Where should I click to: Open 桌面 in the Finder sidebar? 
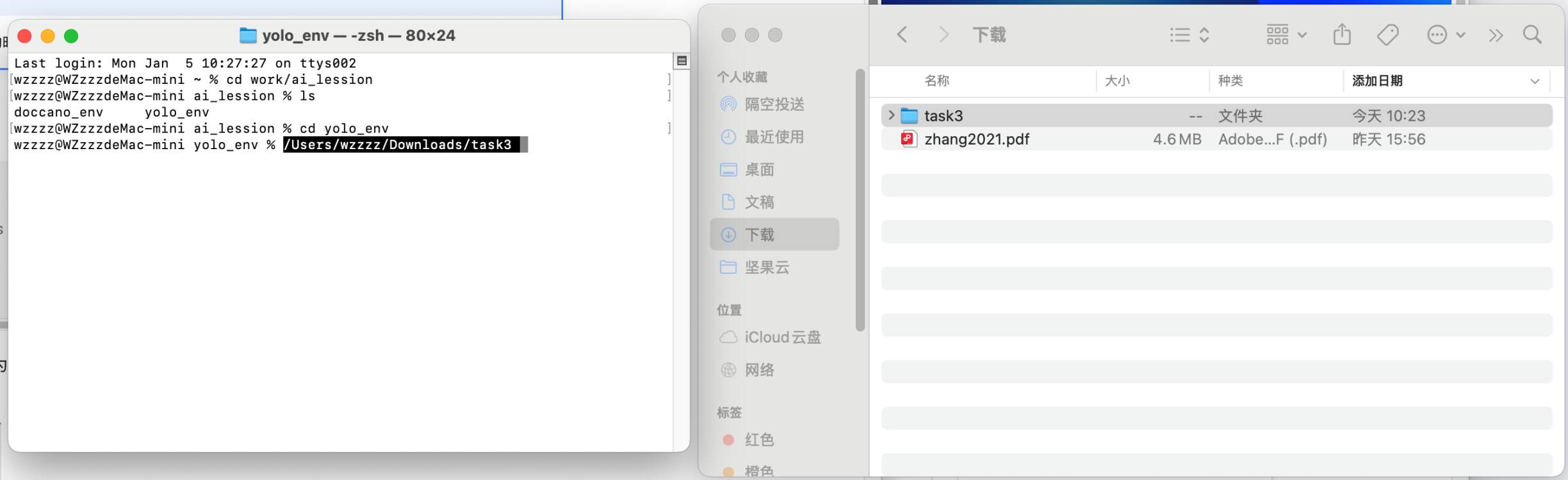click(x=759, y=170)
